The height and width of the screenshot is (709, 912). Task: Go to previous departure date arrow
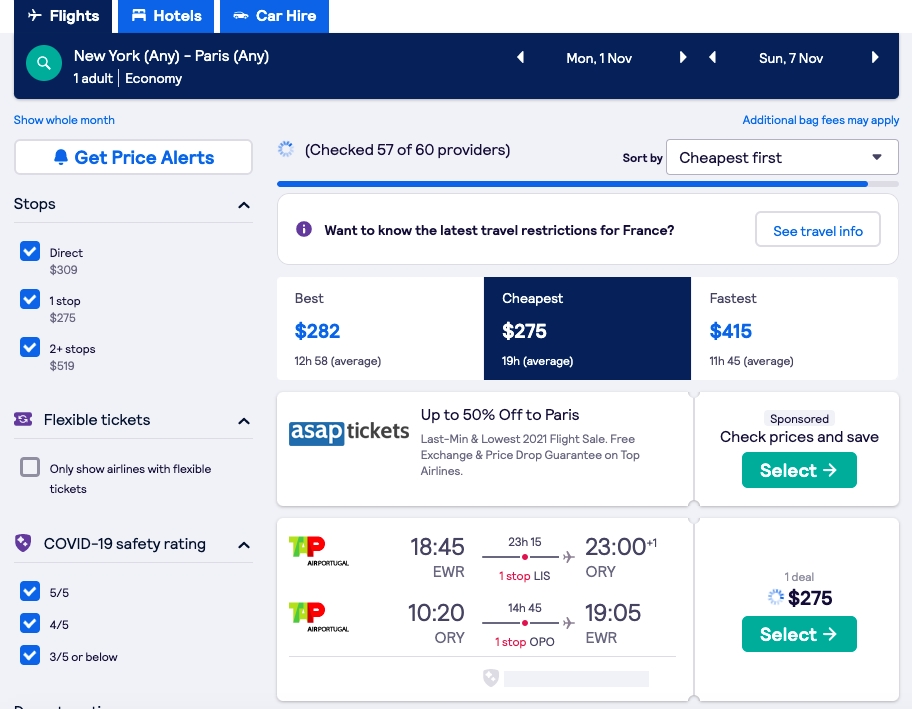[521, 58]
